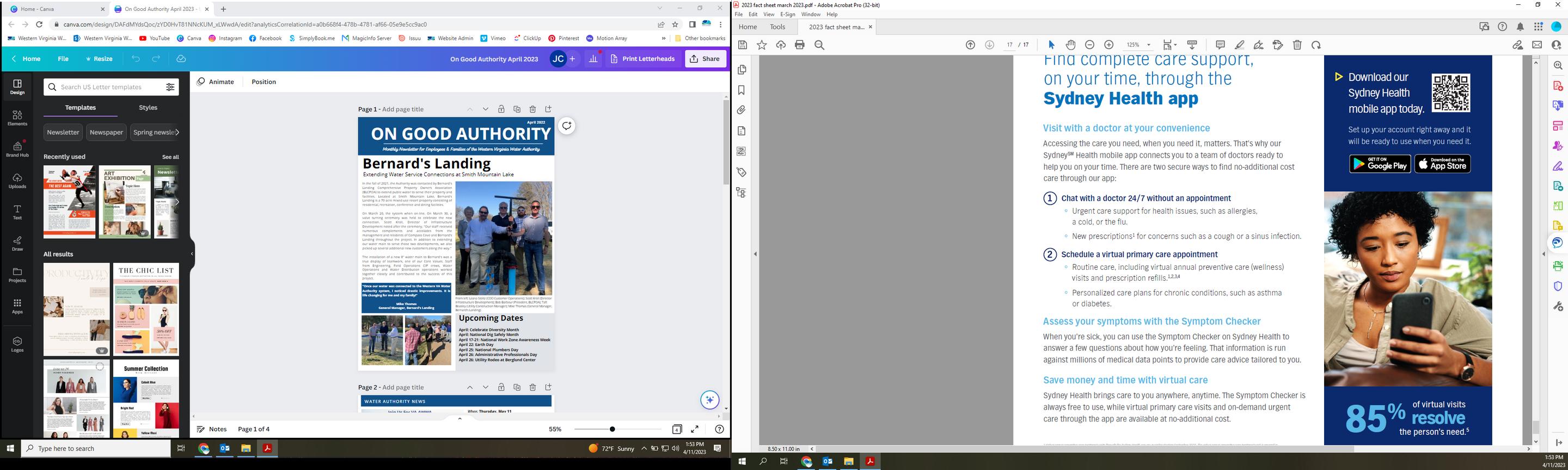The height and width of the screenshot is (470, 1568).
Task: Click See all for Recently used templates
Action: click(170, 157)
